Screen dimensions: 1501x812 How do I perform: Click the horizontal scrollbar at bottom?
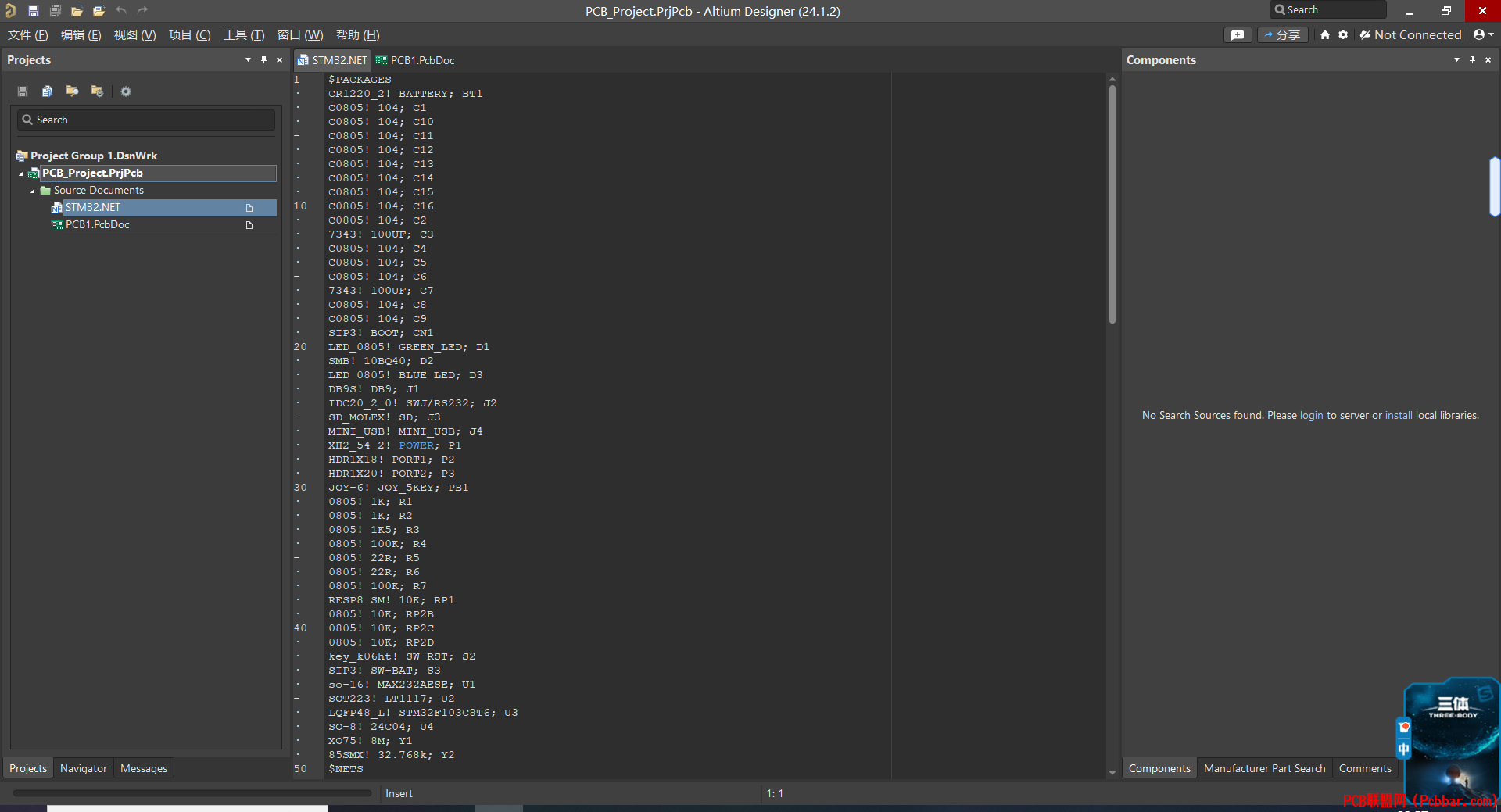click(x=192, y=793)
